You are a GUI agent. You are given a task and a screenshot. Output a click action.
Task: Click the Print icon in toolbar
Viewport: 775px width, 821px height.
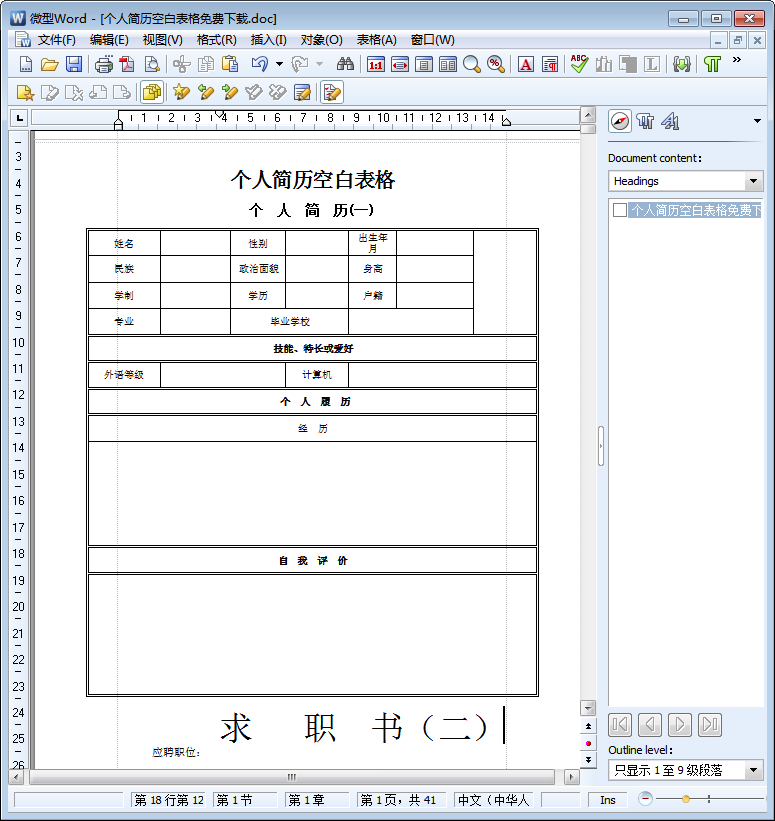click(x=104, y=65)
